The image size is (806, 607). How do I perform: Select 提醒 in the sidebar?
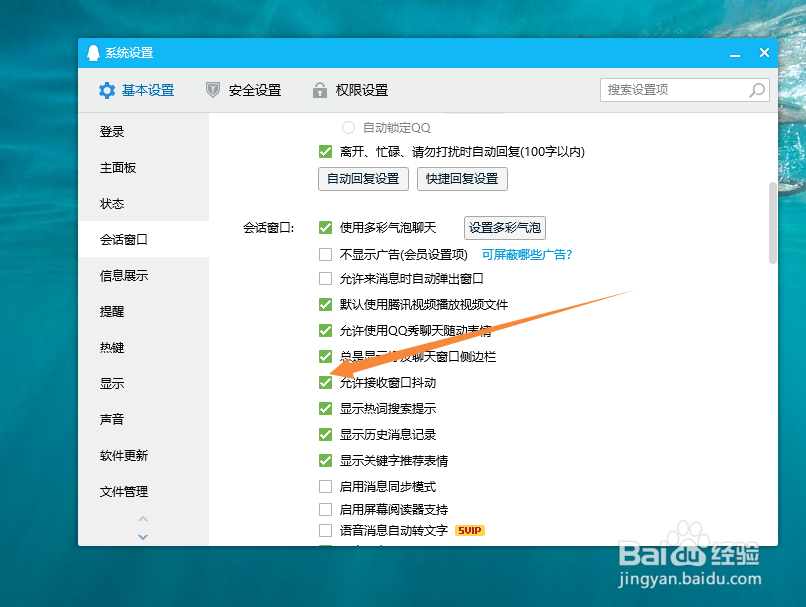[143, 311]
